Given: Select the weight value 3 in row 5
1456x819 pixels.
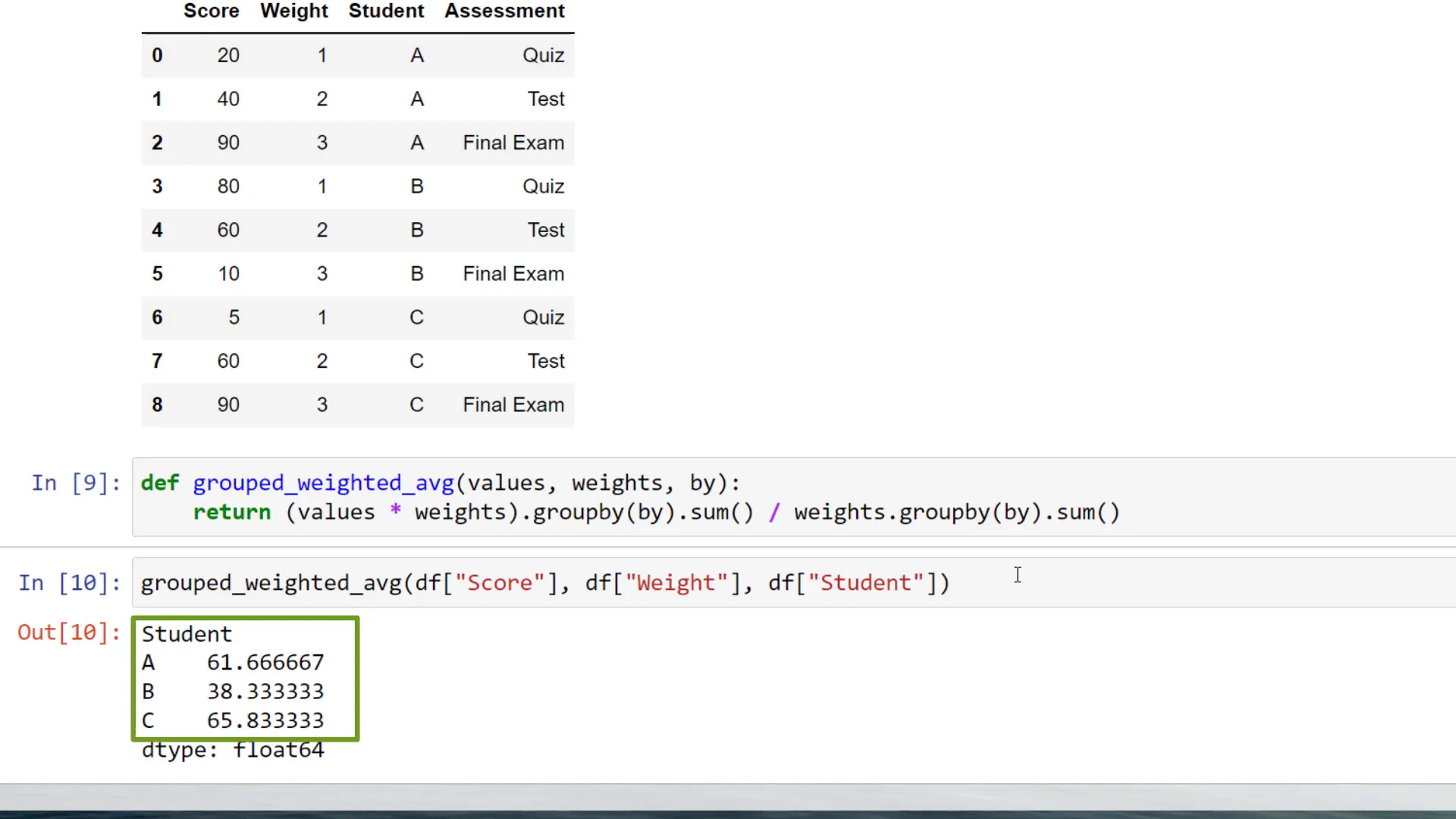Looking at the screenshot, I should (x=322, y=273).
